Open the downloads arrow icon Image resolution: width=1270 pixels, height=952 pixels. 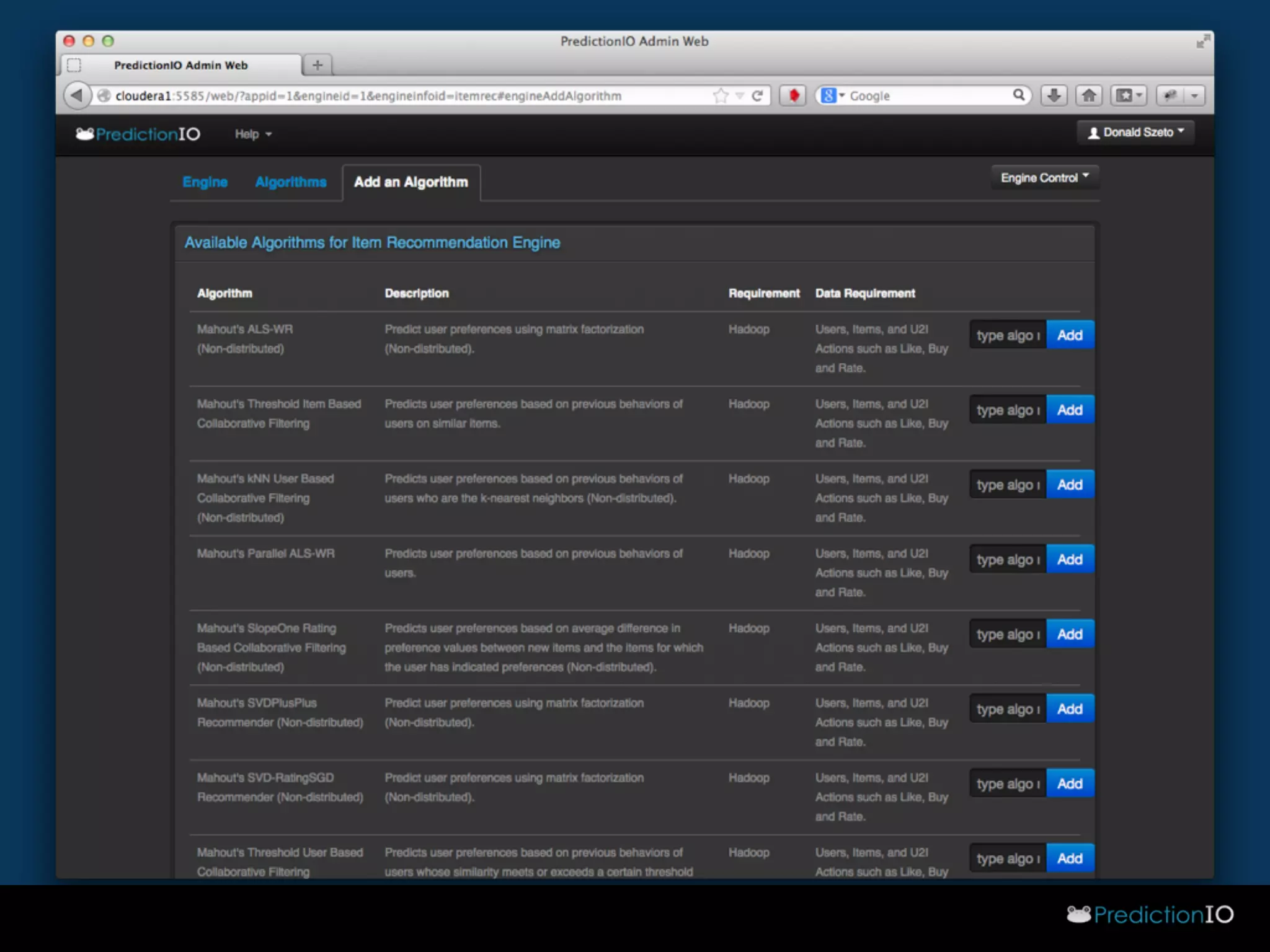1054,95
